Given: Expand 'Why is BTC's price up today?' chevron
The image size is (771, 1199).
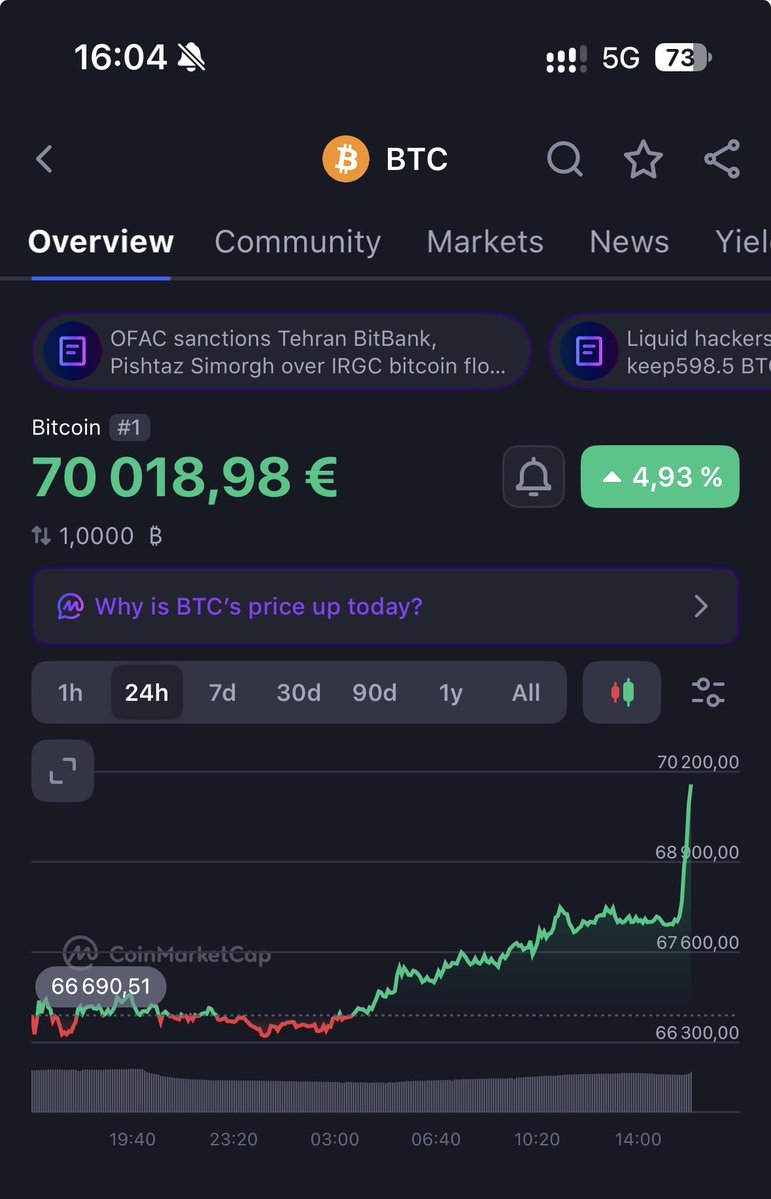Looking at the screenshot, I should click(x=701, y=607).
